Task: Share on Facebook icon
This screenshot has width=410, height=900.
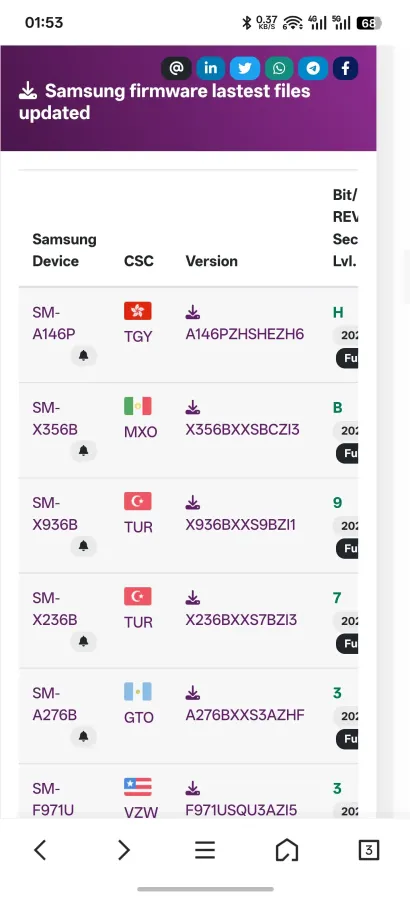Action: pos(345,68)
